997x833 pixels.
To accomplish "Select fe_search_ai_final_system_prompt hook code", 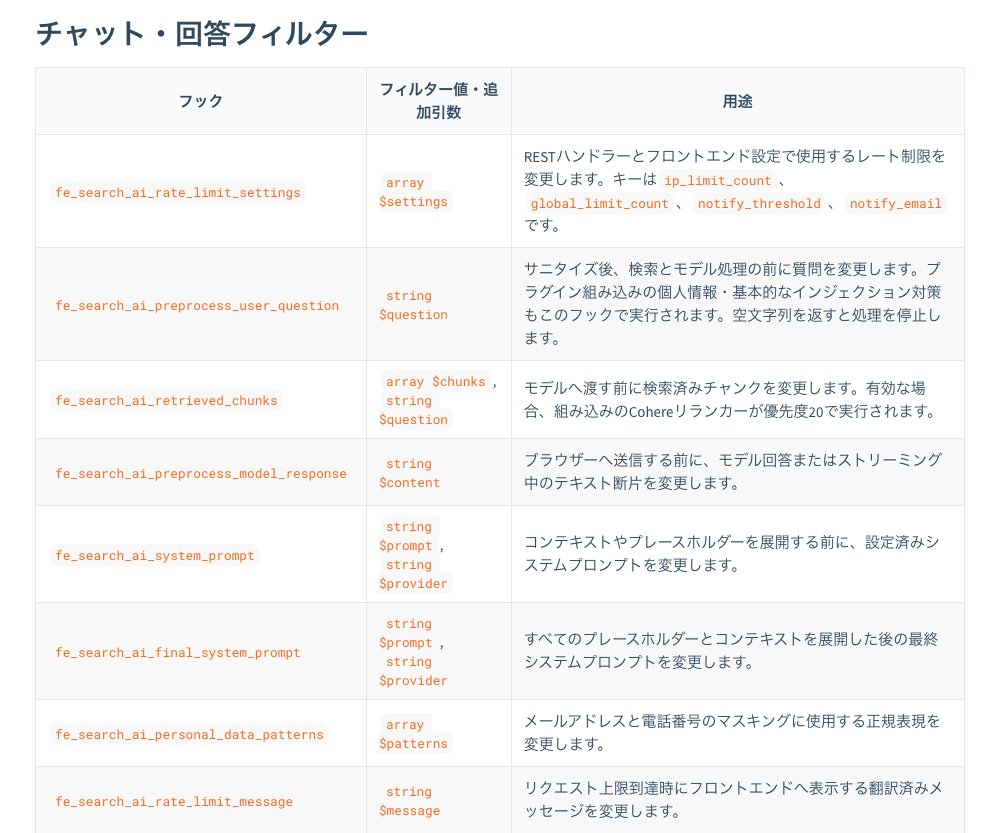I will [x=177, y=652].
